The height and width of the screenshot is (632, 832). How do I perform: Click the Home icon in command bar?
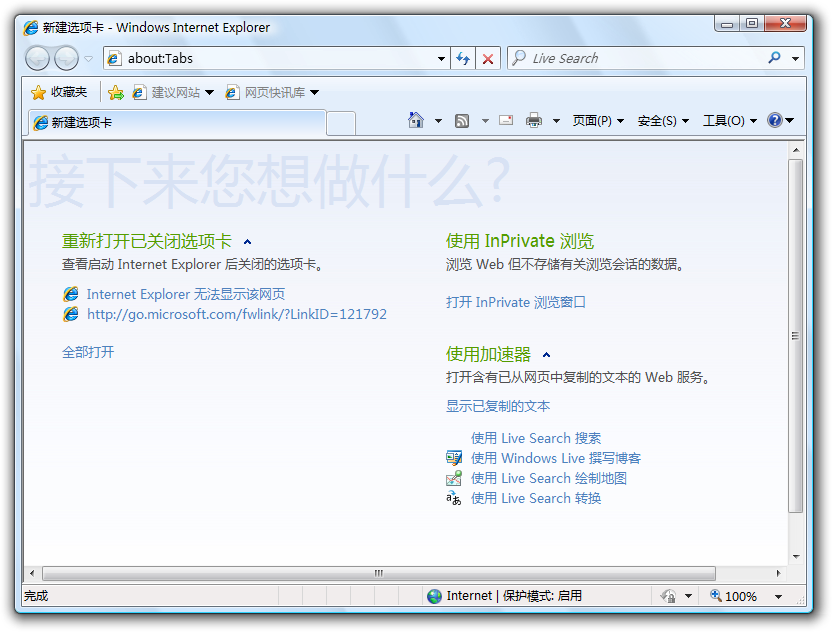[416, 120]
